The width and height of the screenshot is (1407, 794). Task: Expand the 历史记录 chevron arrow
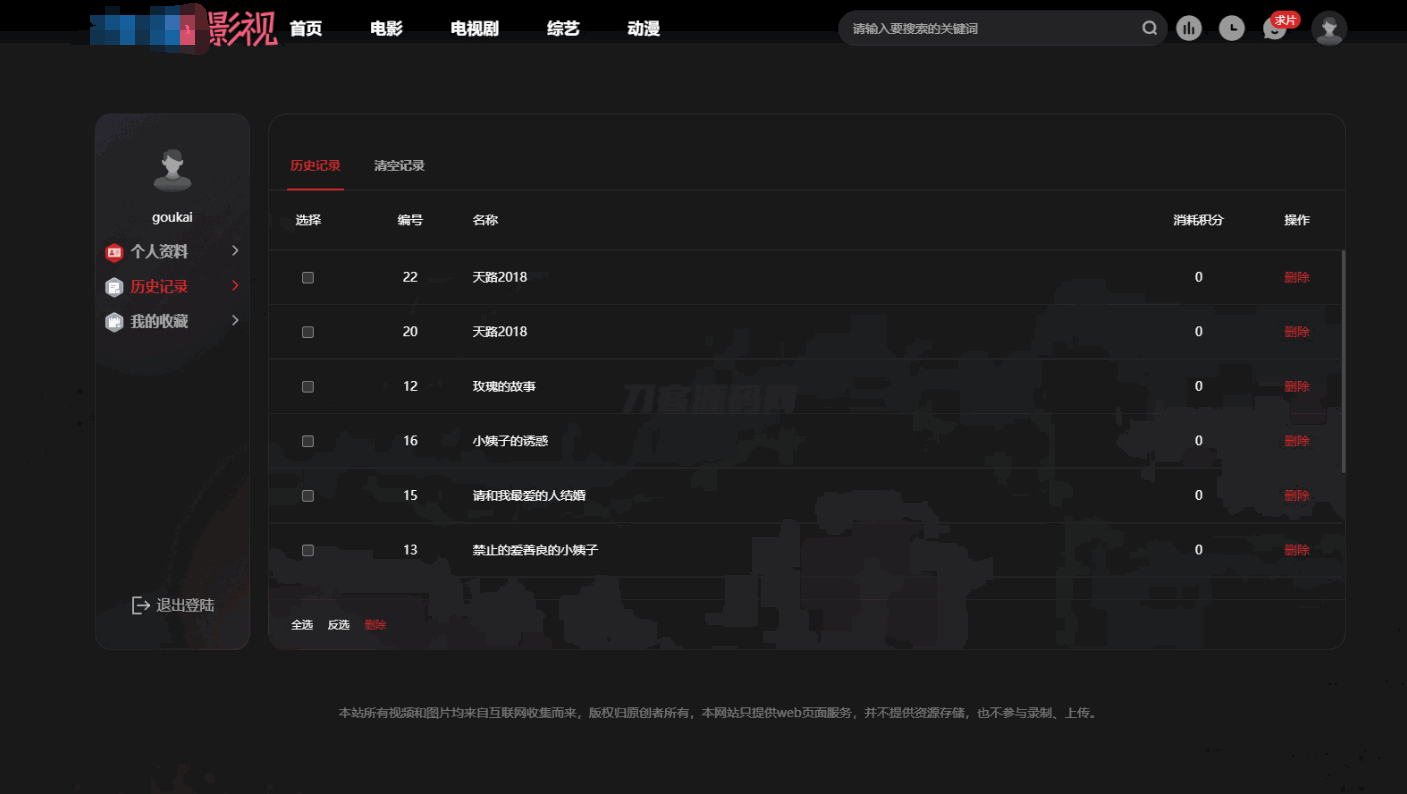coord(235,286)
